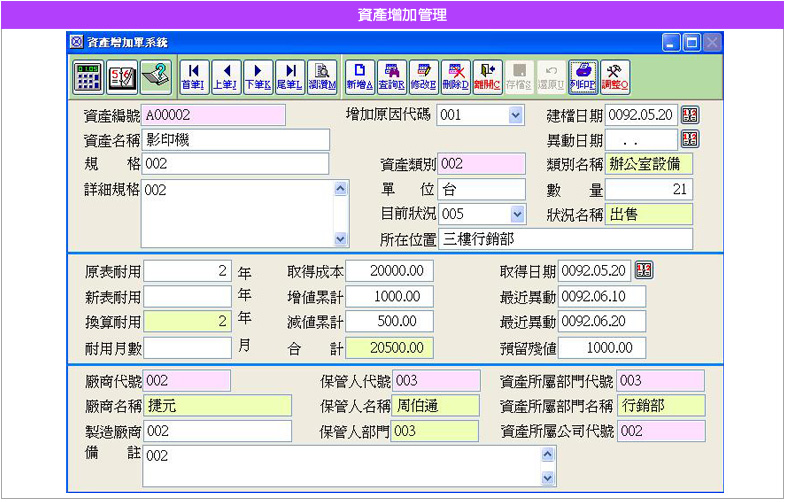Add a new record (新增)
The image size is (786, 502).
(358, 75)
